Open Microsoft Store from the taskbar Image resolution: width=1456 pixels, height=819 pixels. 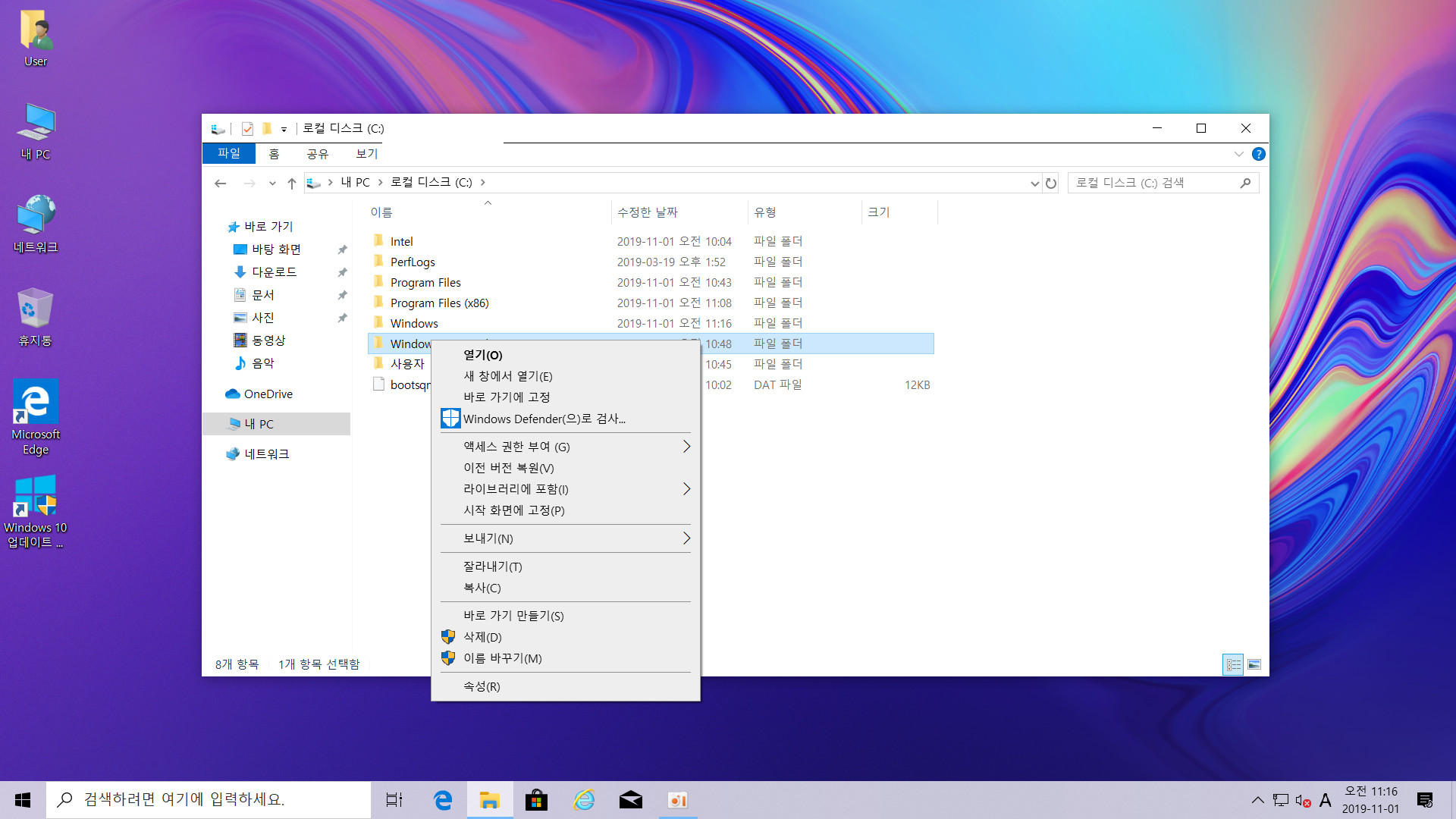click(536, 800)
